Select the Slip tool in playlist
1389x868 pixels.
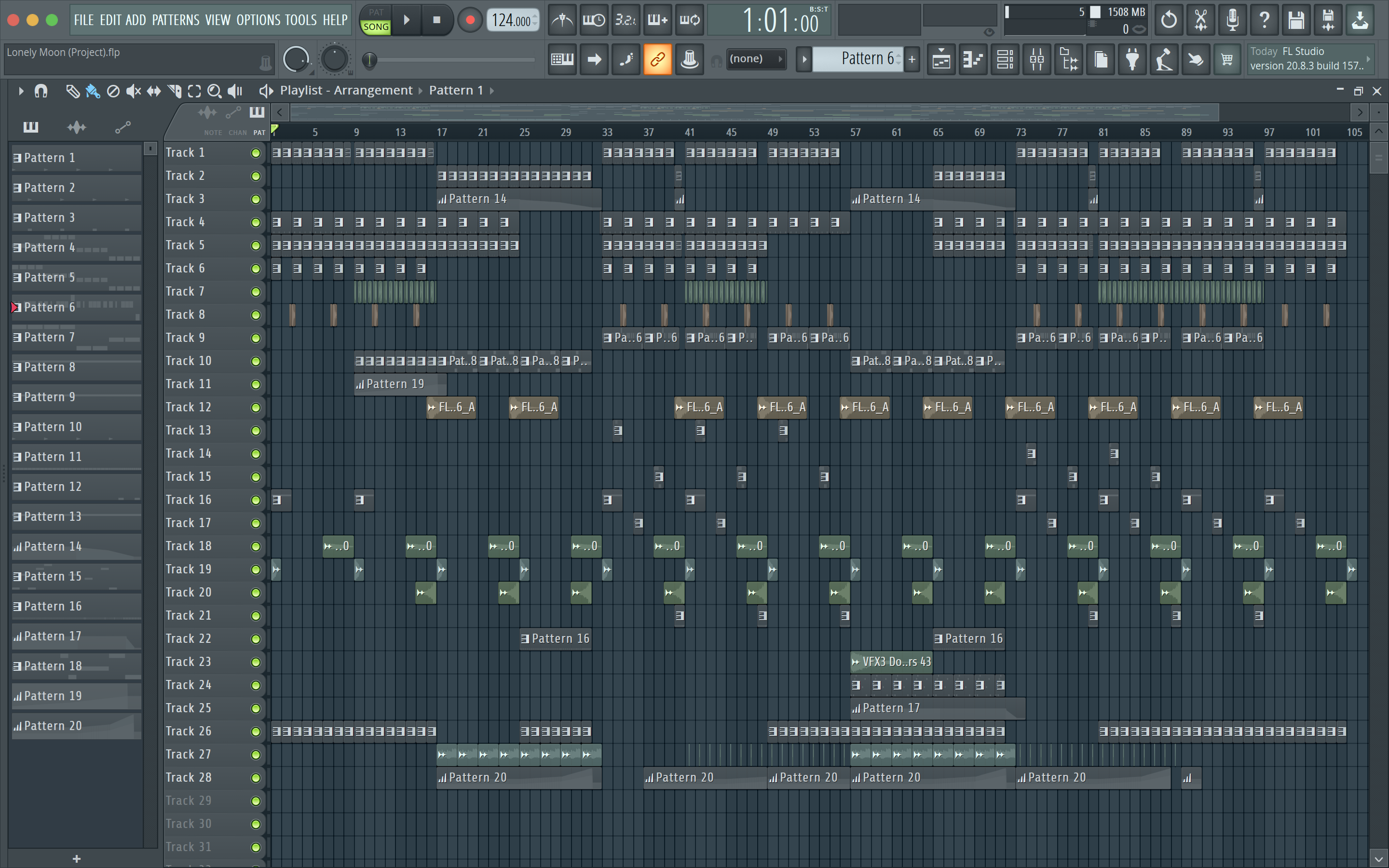pos(154,91)
